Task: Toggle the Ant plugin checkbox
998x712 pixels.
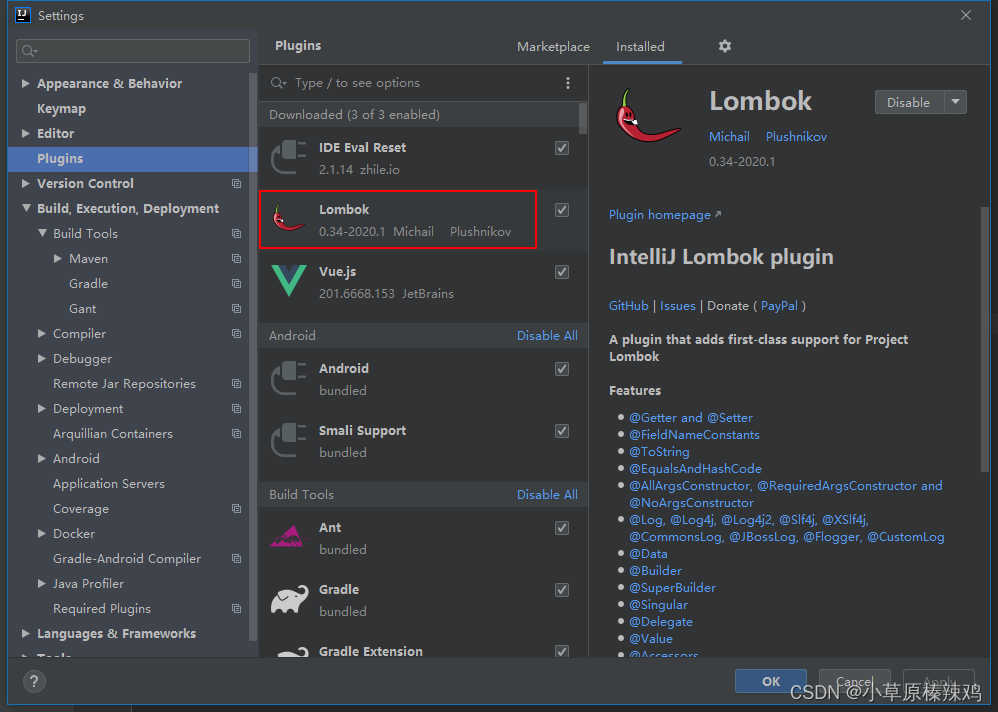Action: tap(562, 528)
